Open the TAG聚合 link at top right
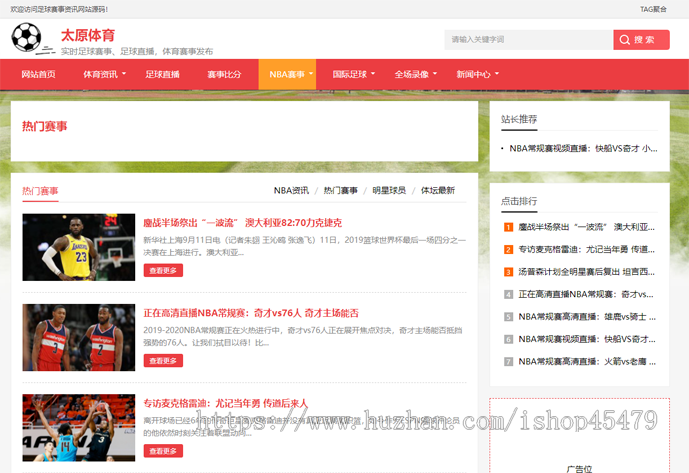This screenshot has width=689, height=473. [x=653, y=9]
